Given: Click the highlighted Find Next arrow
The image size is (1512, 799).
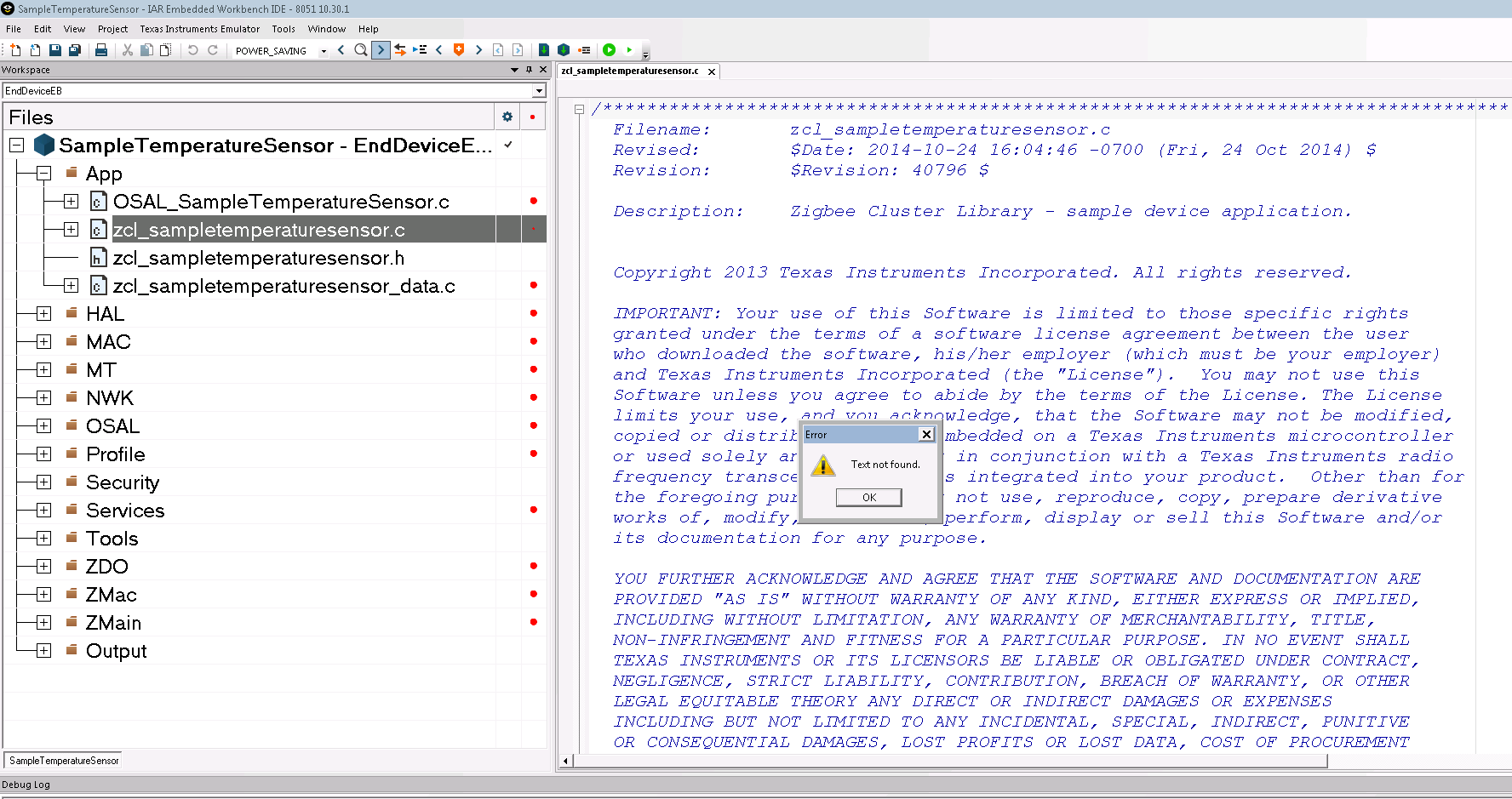Looking at the screenshot, I should tap(381, 50).
